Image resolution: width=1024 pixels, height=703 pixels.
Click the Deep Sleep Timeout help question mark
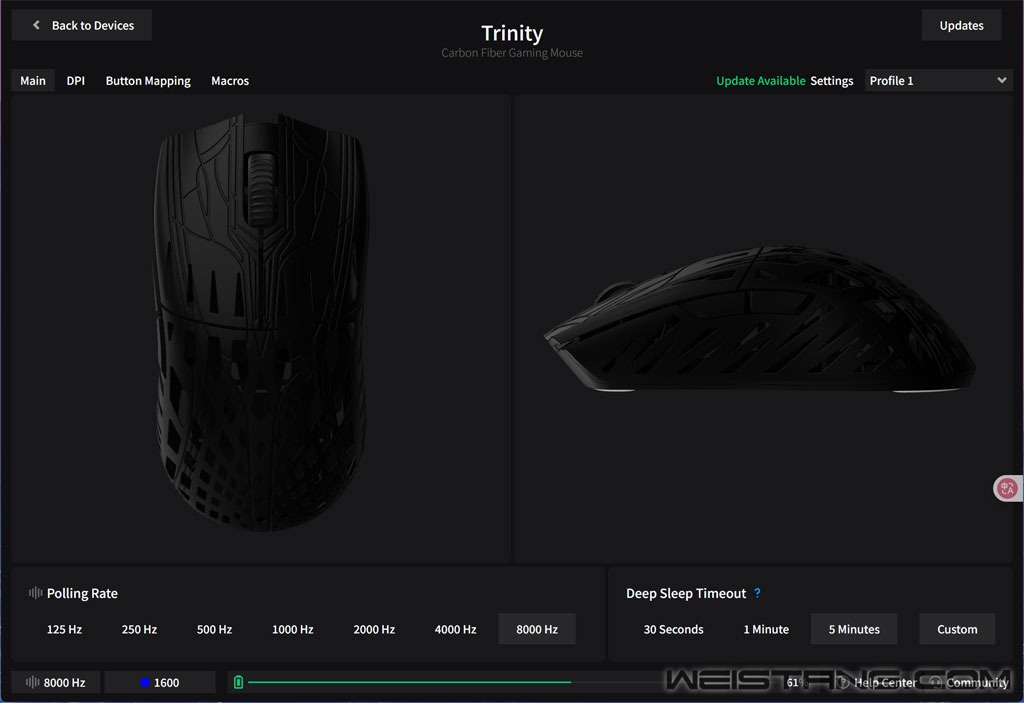[x=758, y=593]
